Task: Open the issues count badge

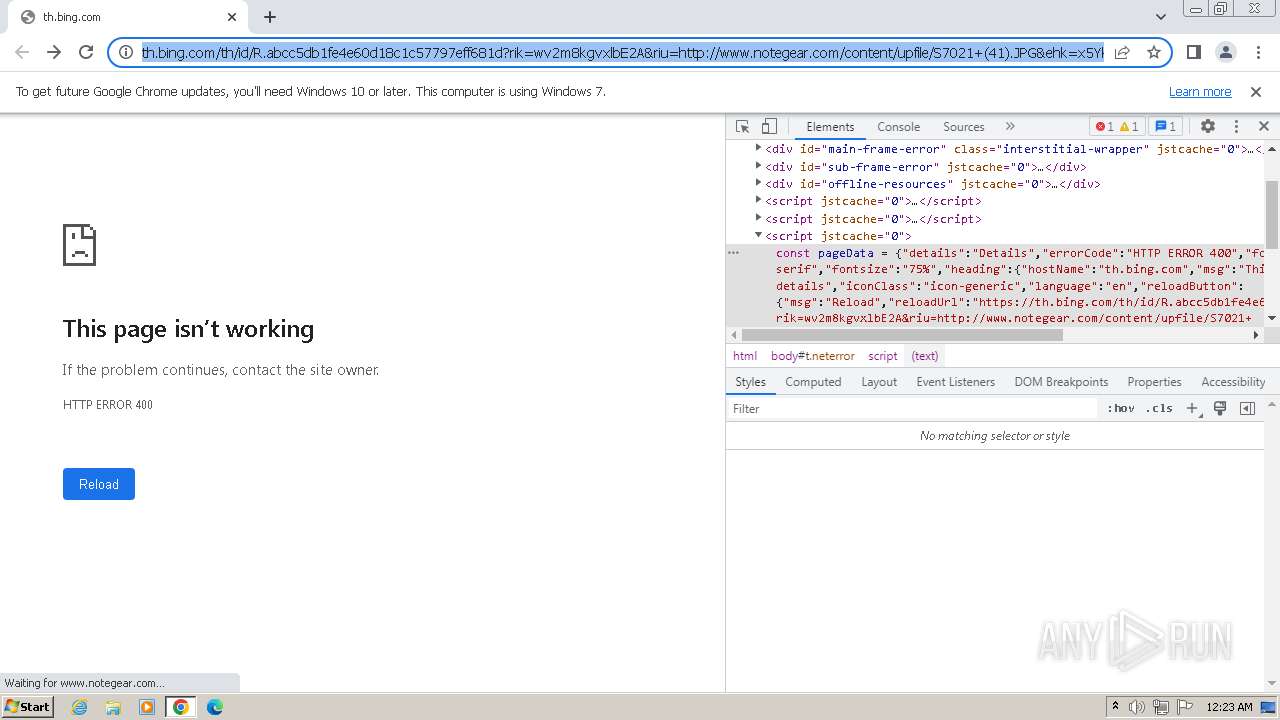Action: click(1165, 127)
